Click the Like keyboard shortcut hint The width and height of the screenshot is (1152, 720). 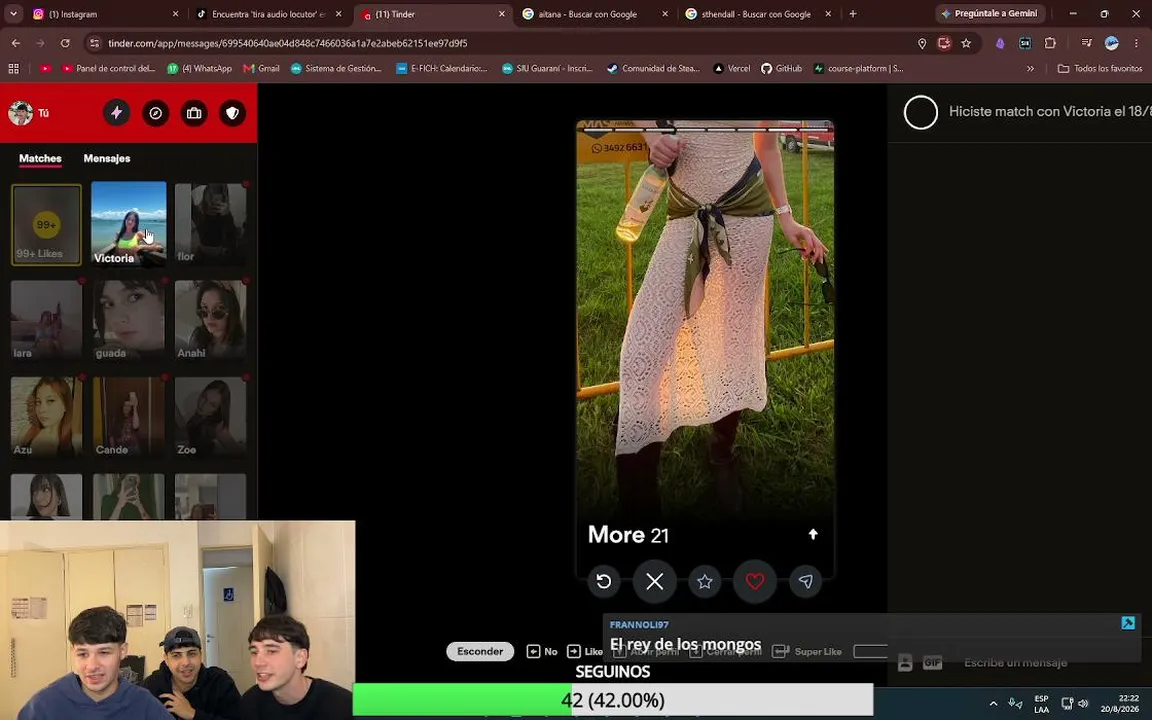pyautogui.click(x=585, y=652)
